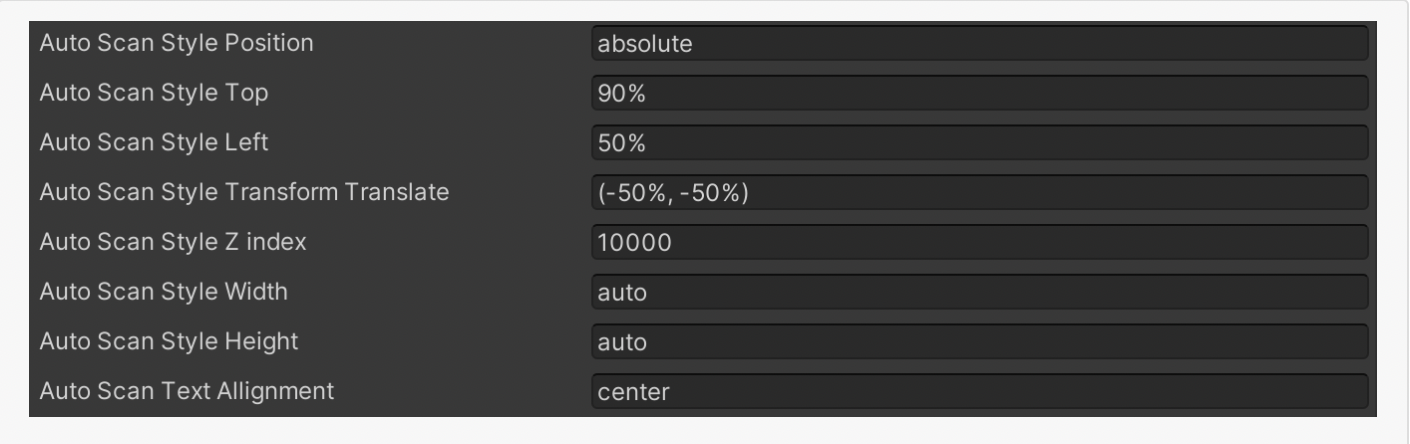
Task: Click the Auto Scan Style Left label
Action: [153, 143]
